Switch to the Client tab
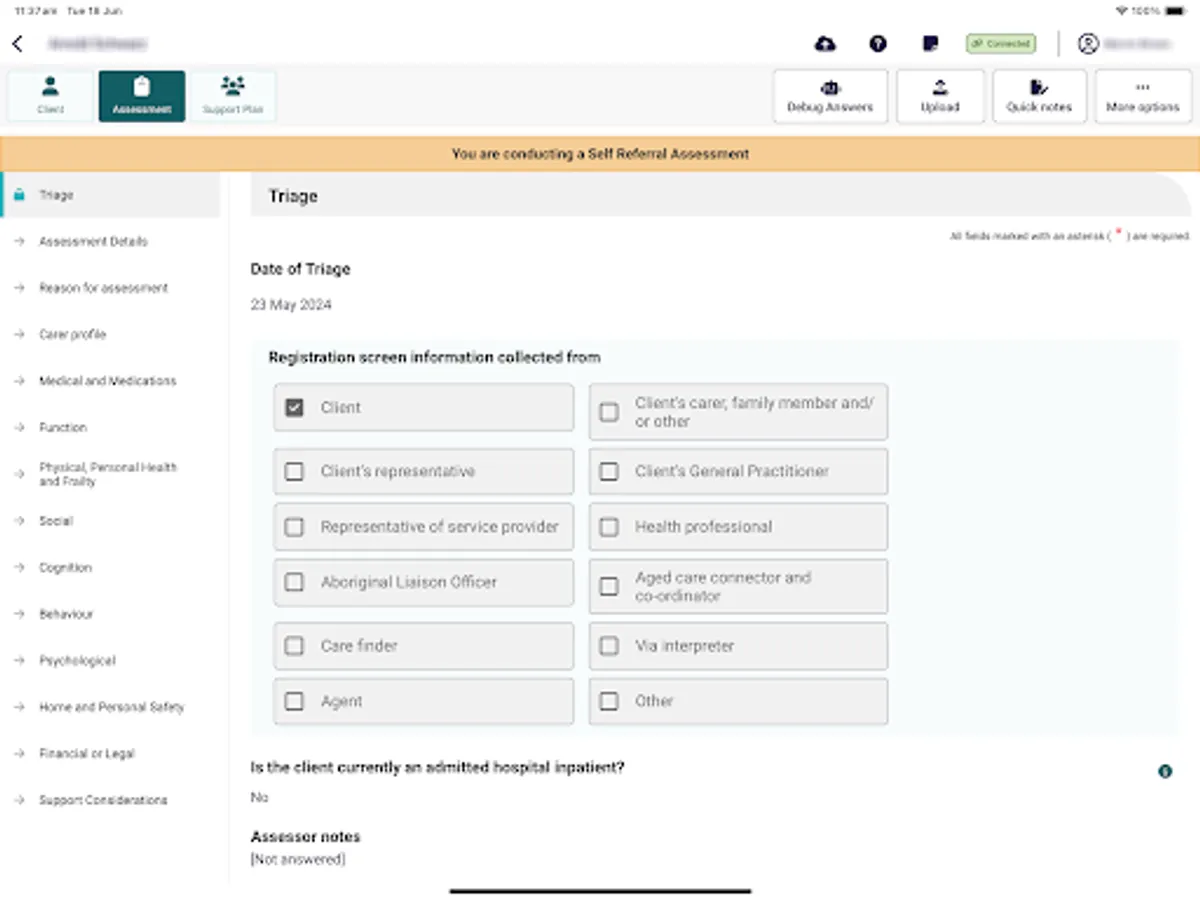This screenshot has height=900, width=1200. (48, 96)
